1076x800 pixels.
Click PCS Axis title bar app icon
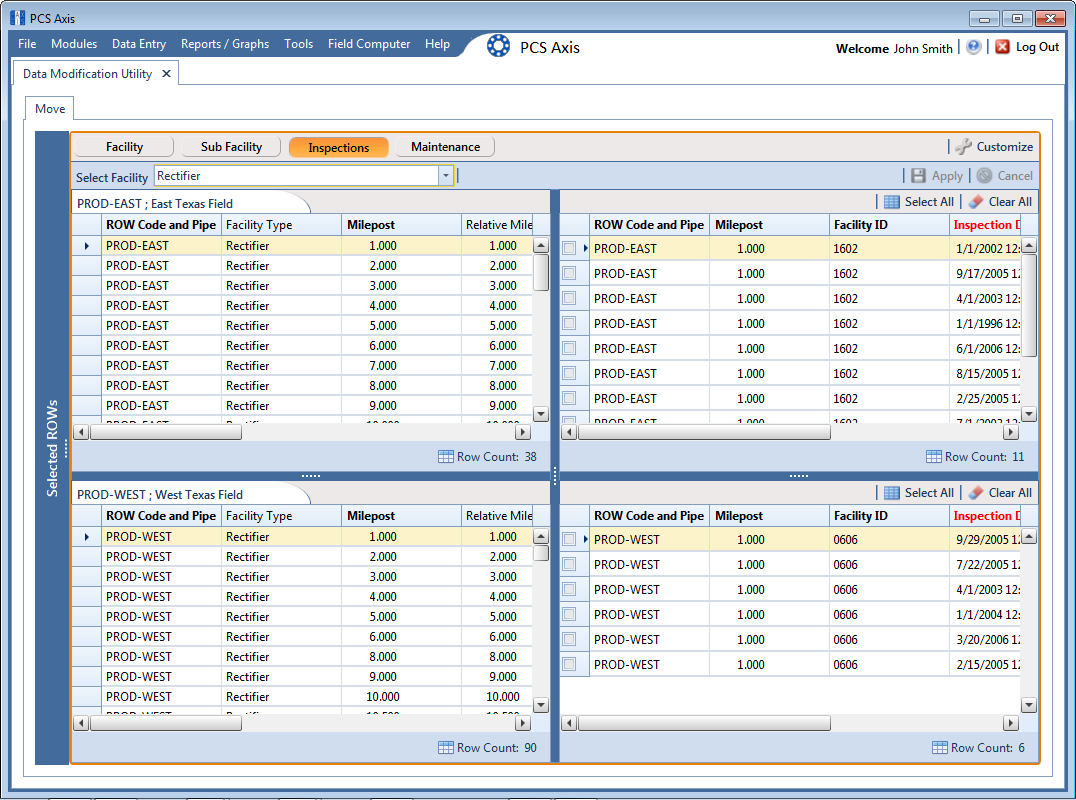point(18,18)
